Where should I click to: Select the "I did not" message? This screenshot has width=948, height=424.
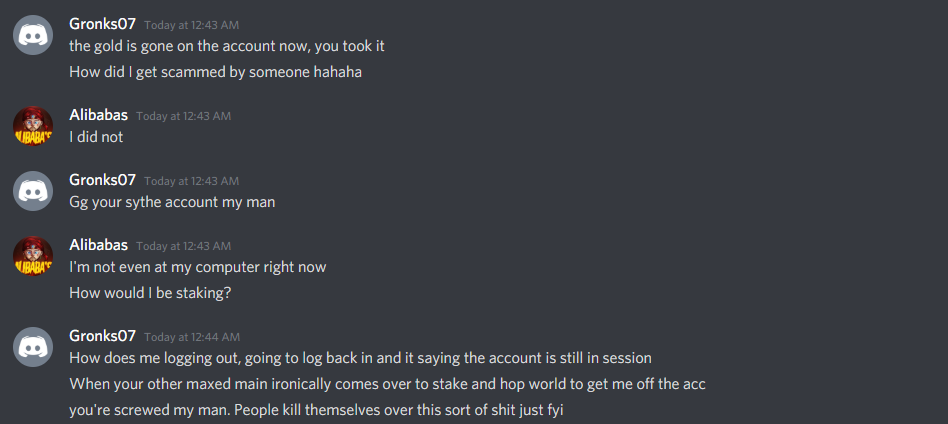point(96,137)
